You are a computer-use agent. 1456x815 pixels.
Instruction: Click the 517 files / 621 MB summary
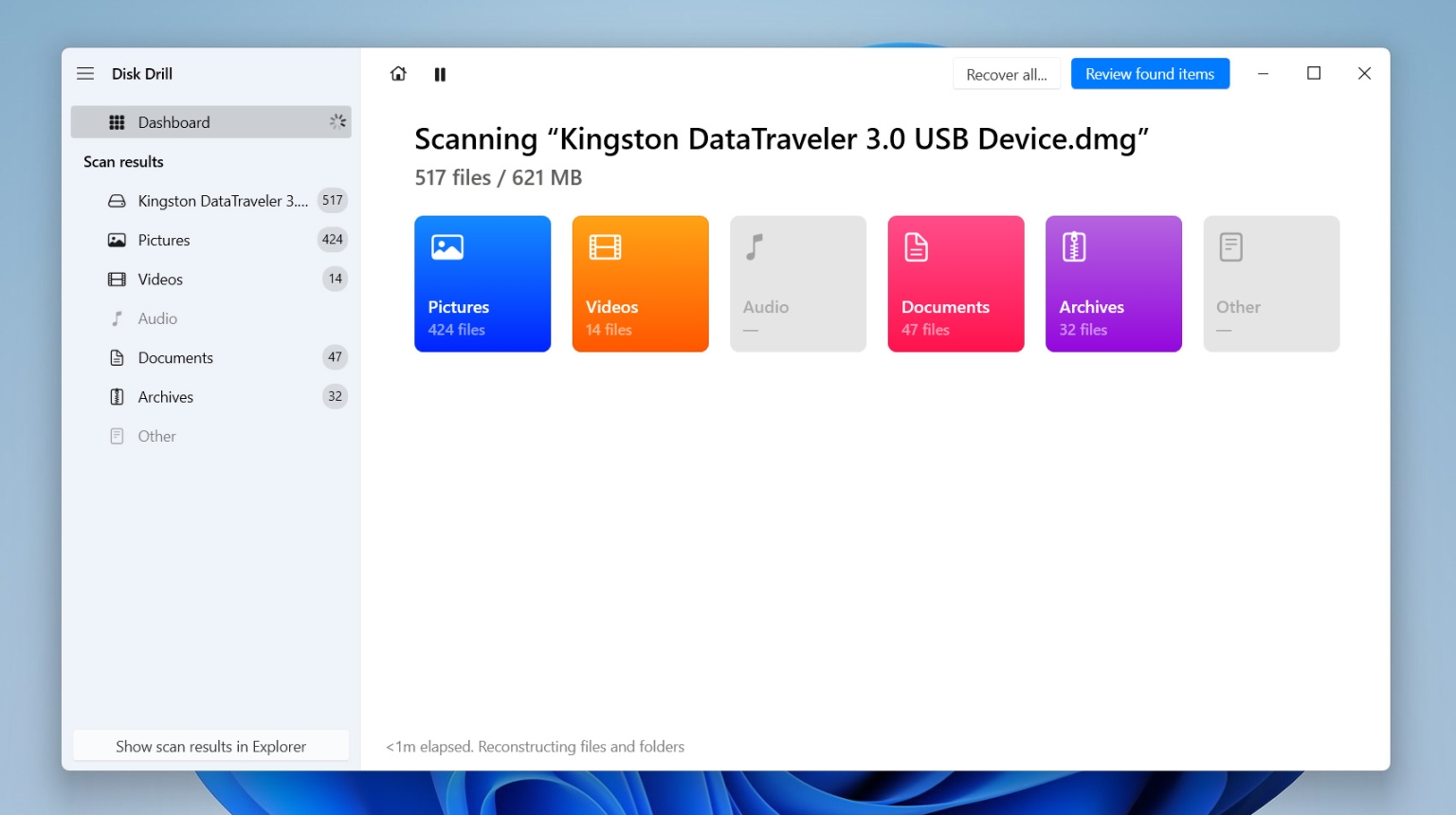coord(499,177)
